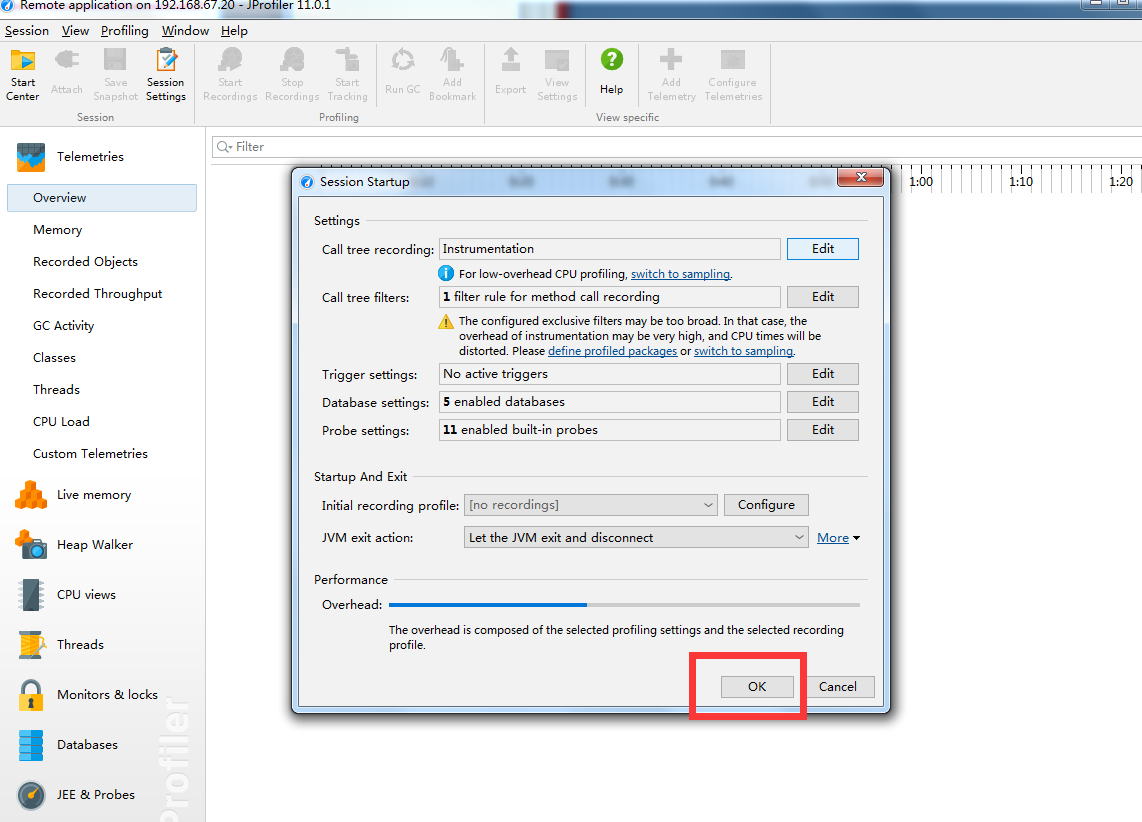
Task: Select Overview under Telemetries
Action: pyautogui.click(x=102, y=198)
